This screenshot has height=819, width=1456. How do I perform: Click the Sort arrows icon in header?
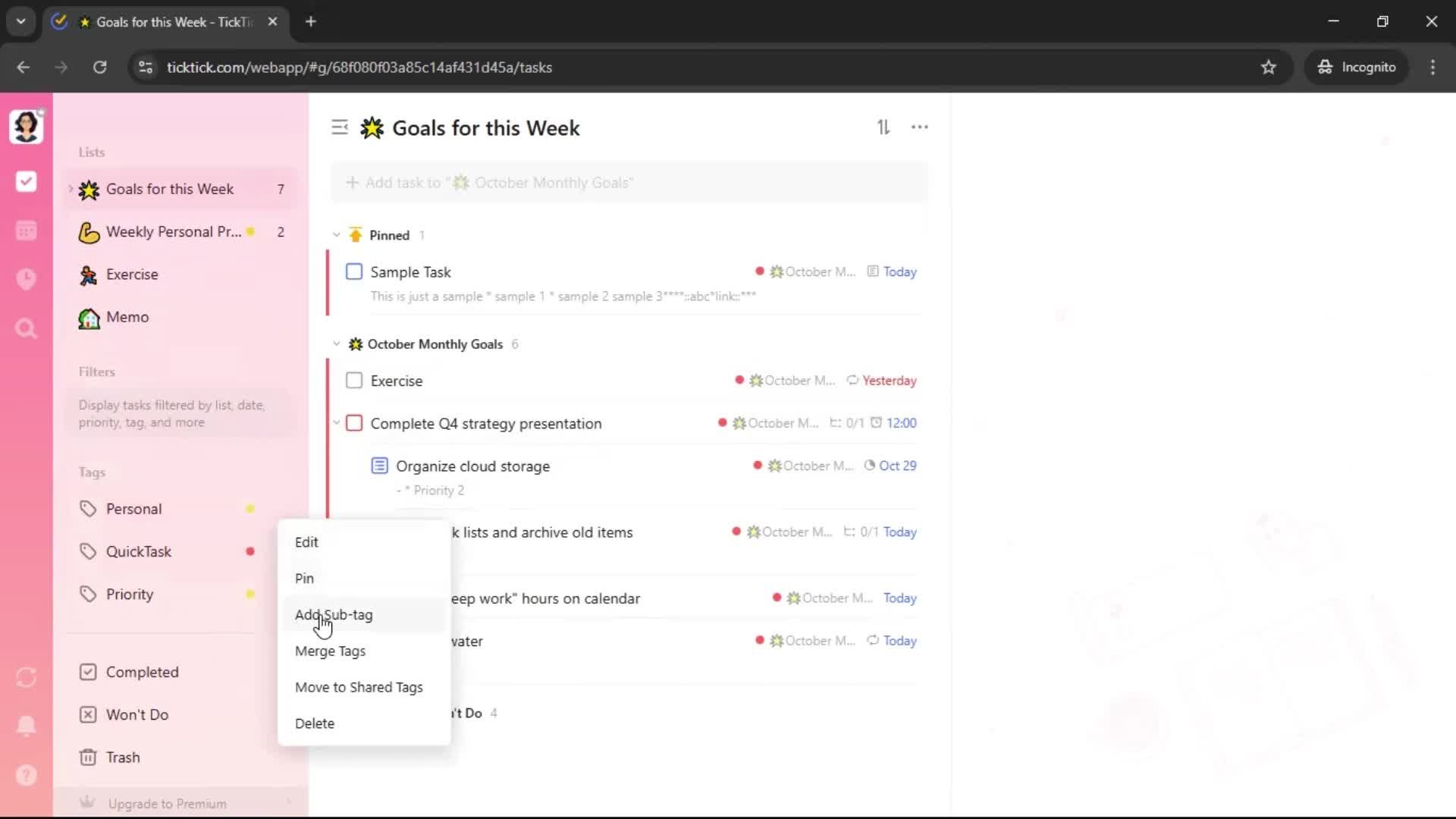(x=883, y=127)
